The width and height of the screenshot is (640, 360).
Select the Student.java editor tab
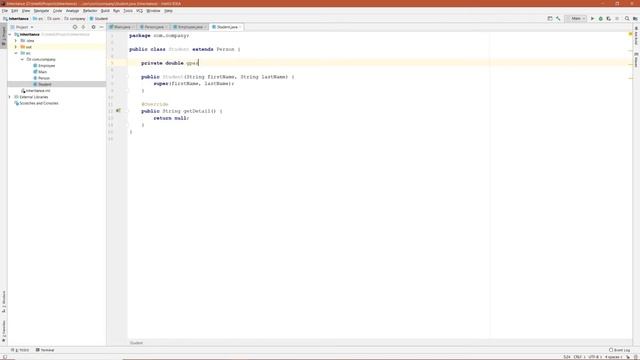pyautogui.click(x=227, y=27)
